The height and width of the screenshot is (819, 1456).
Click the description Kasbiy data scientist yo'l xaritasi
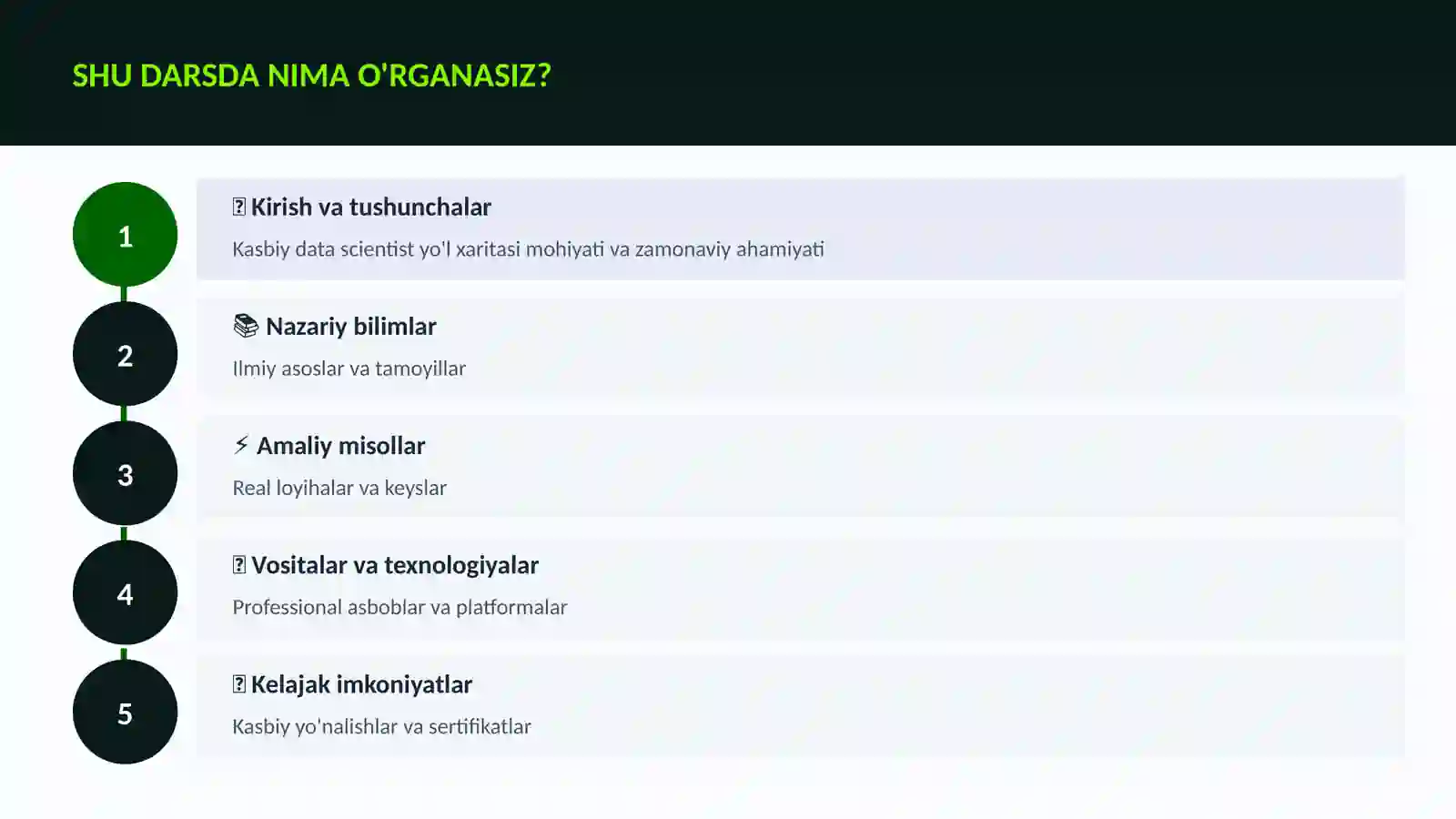click(528, 248)
